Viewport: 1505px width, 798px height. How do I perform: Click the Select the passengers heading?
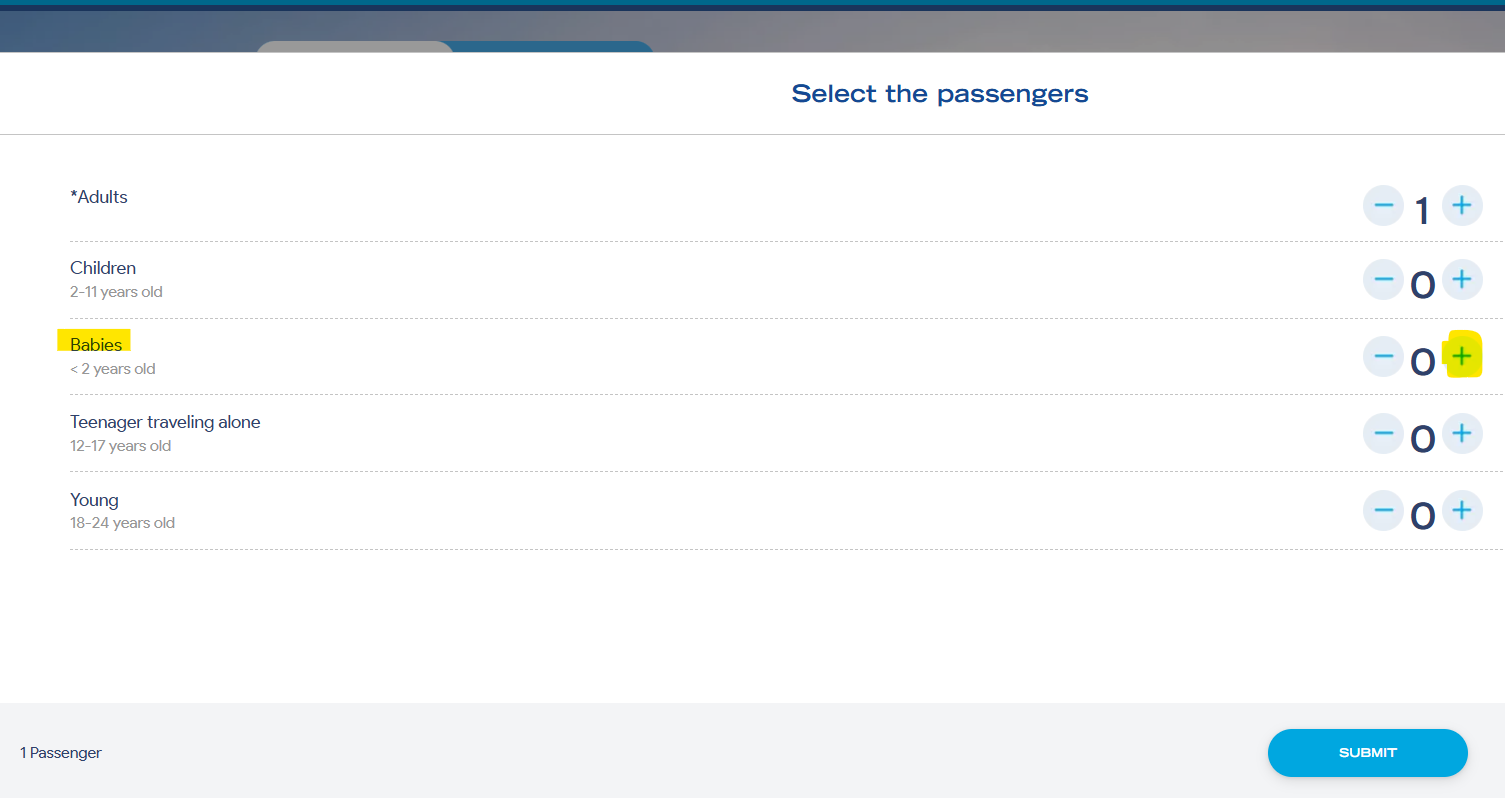click(940, 94)
